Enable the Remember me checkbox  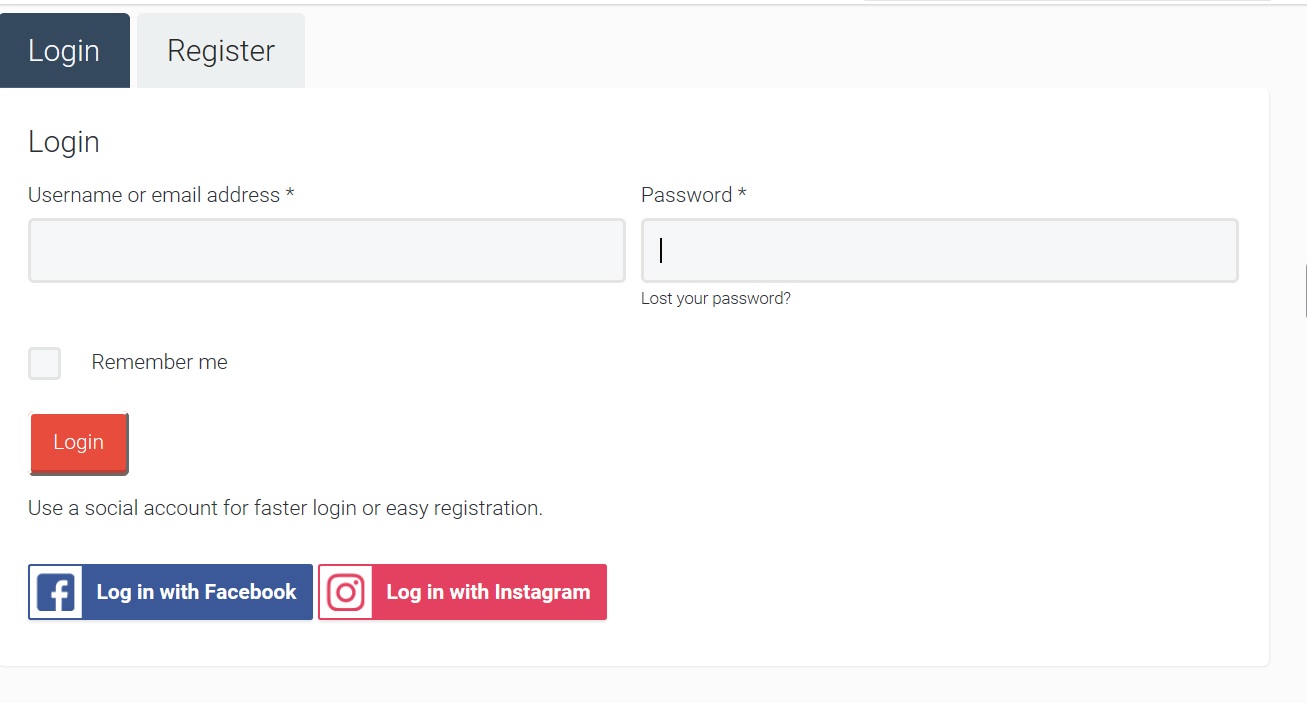click(45, 363)
